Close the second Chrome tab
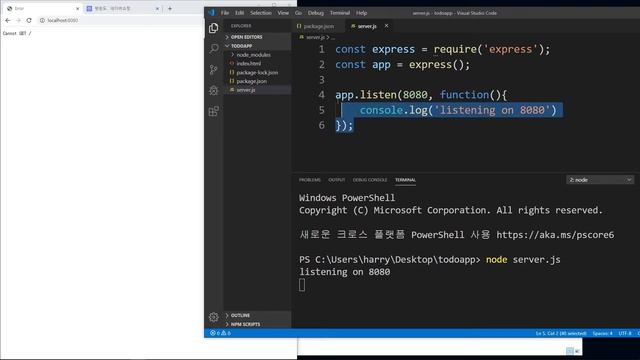Viewport: 640px width, 360px height. (157, 8)
